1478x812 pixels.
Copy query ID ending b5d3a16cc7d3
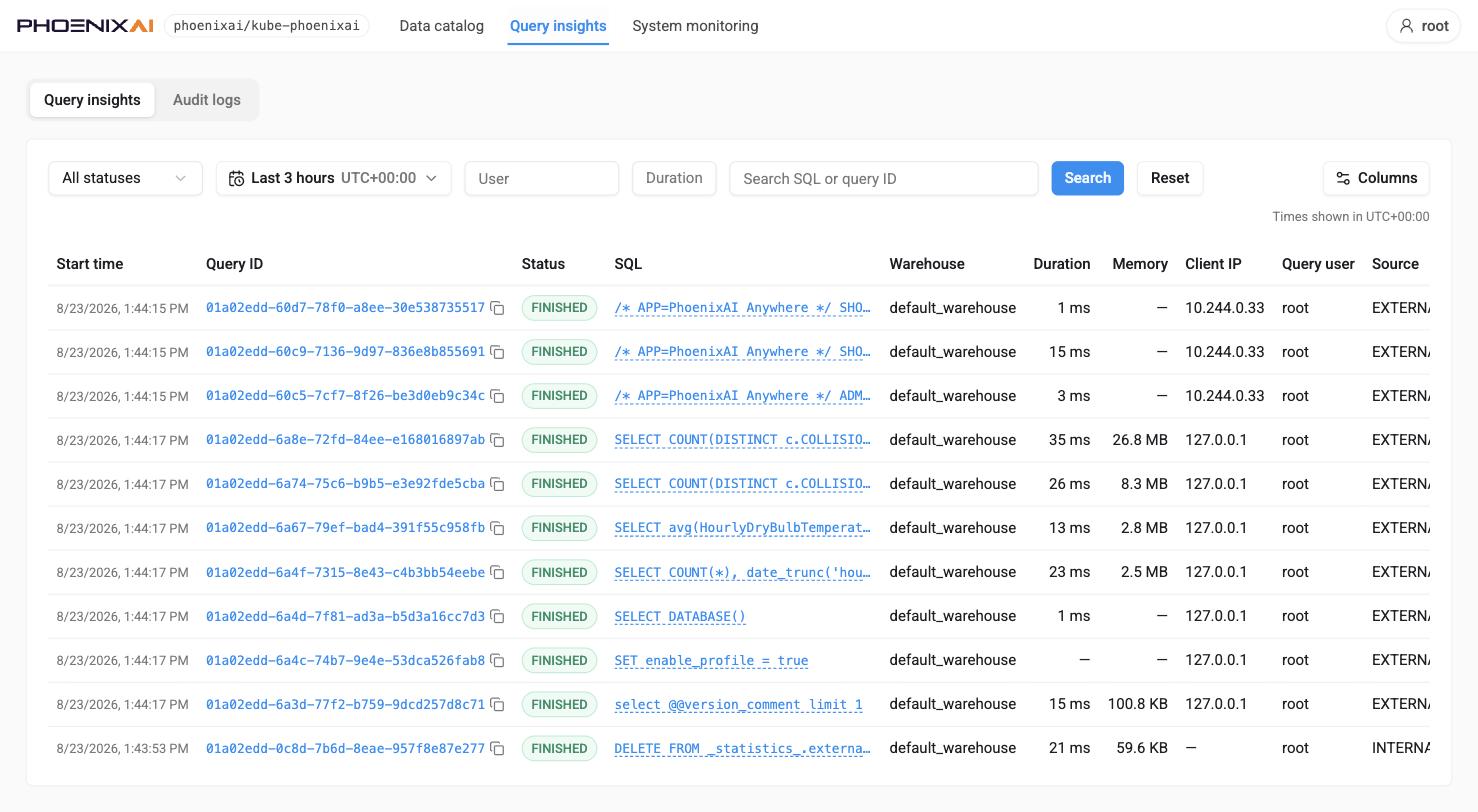point(497,616)
